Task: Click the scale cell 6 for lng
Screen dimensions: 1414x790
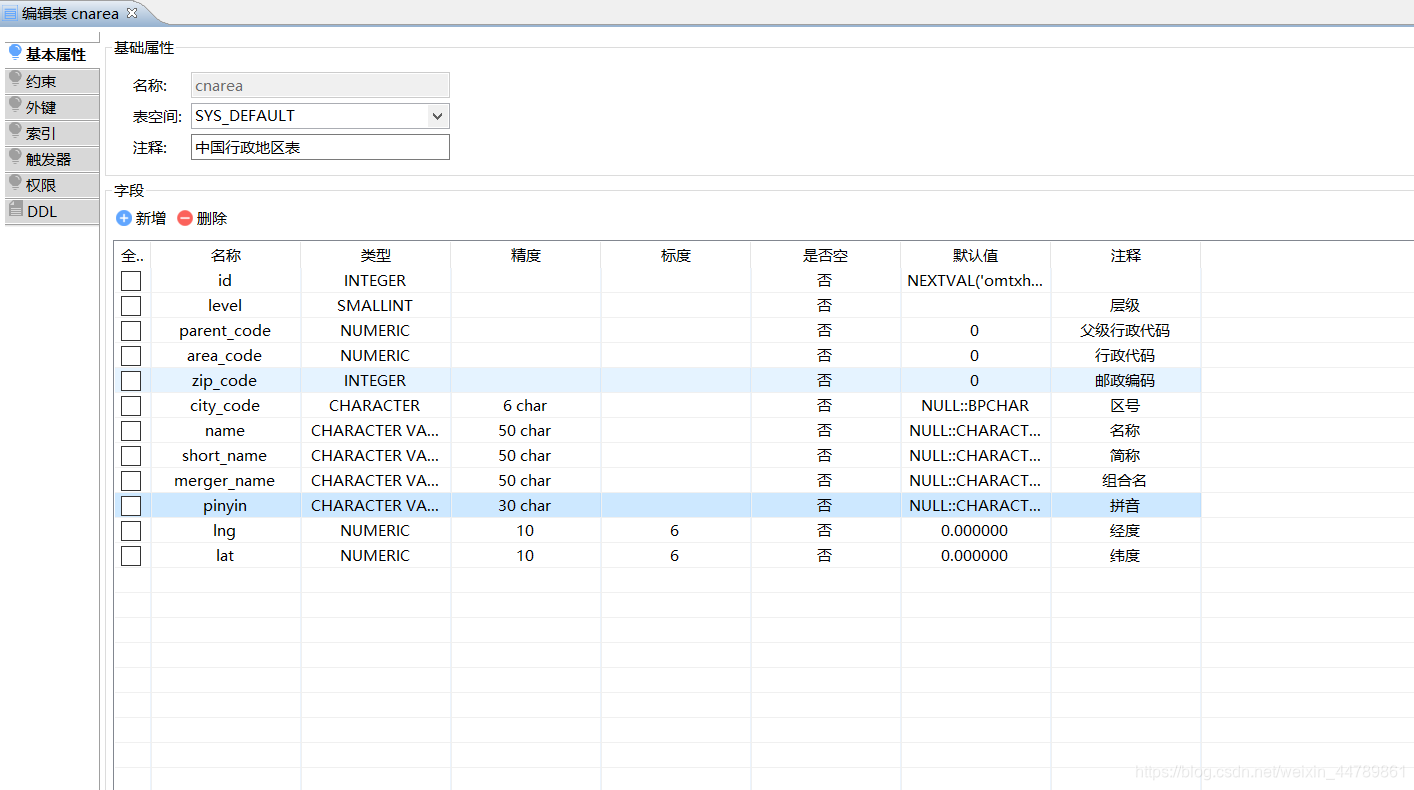Action: click(675, 531)
